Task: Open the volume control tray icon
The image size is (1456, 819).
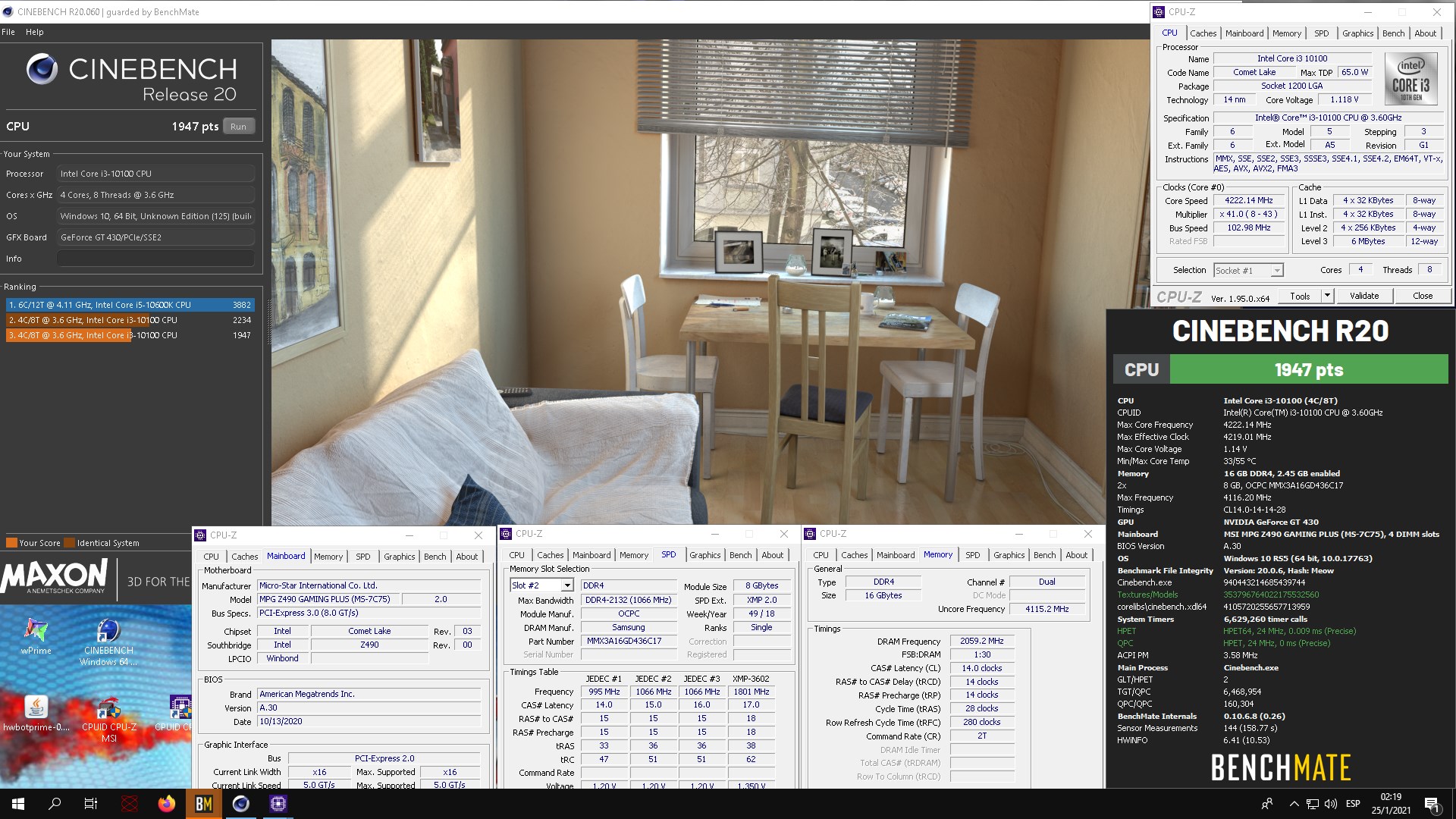Action: tap(1331, 804)
